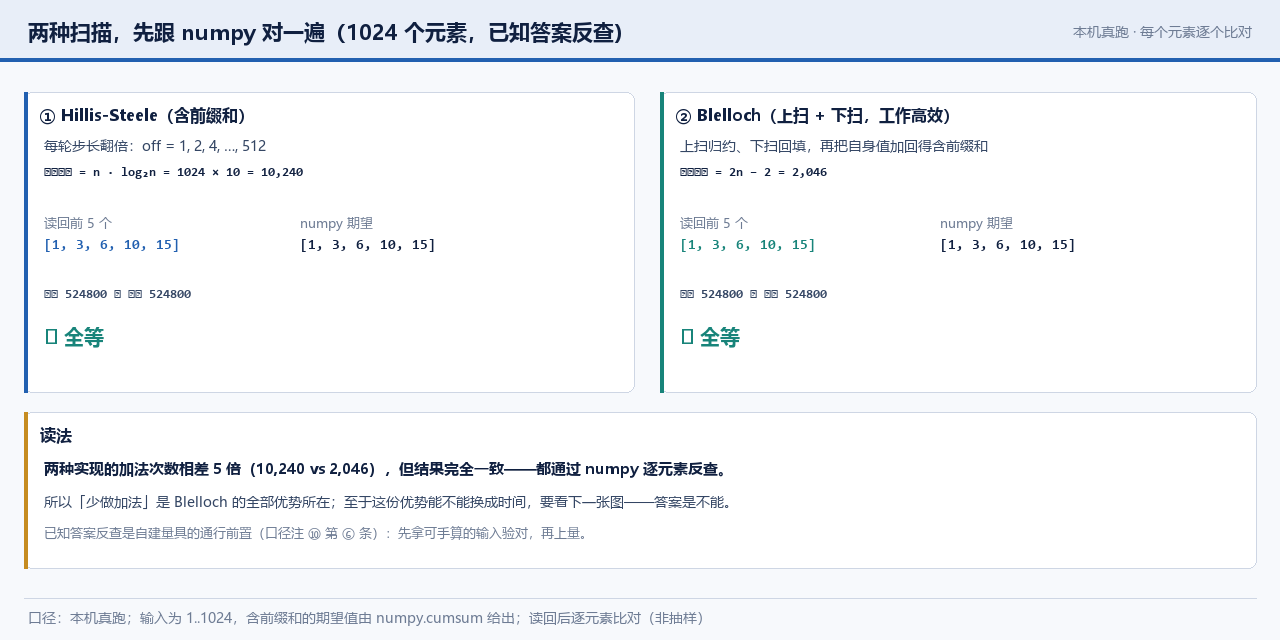Click the line "上扫归约、下扫回填，再把自身值加回得含前缀和"

(x=834, y=146)
